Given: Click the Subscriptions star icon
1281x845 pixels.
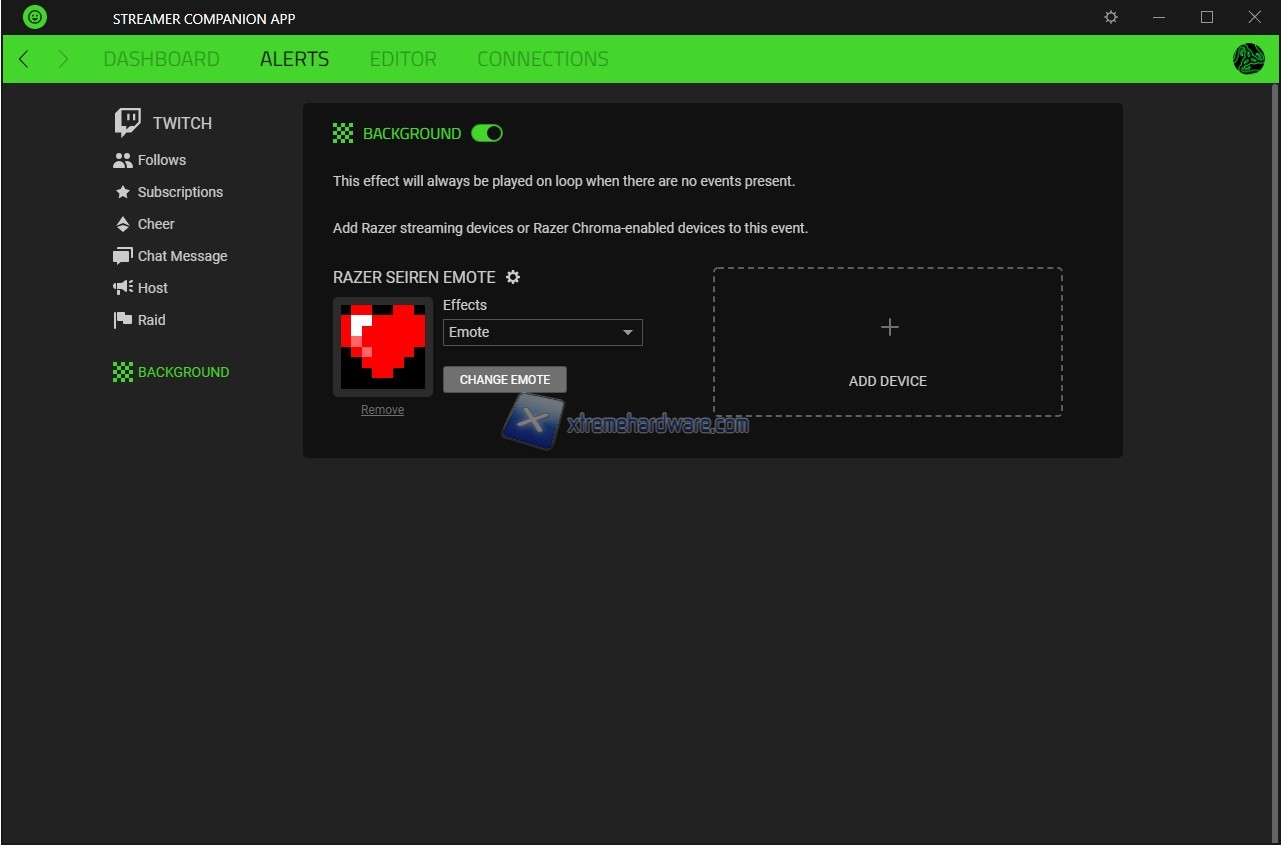Looking at the screenshot, I should pyautogui.click(x=123, y=192).
